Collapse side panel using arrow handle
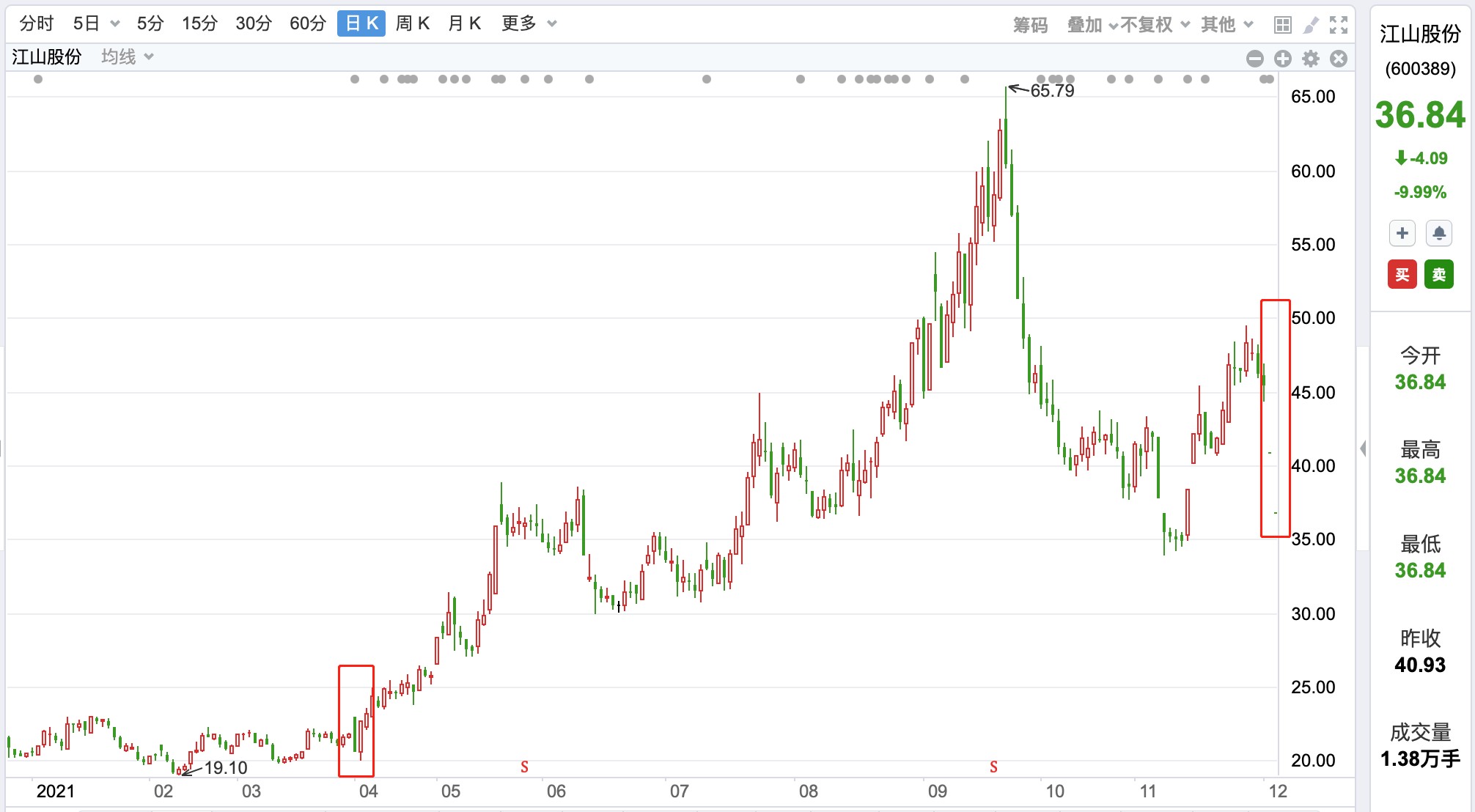 pyautogui.click(x=1362, y=448)
